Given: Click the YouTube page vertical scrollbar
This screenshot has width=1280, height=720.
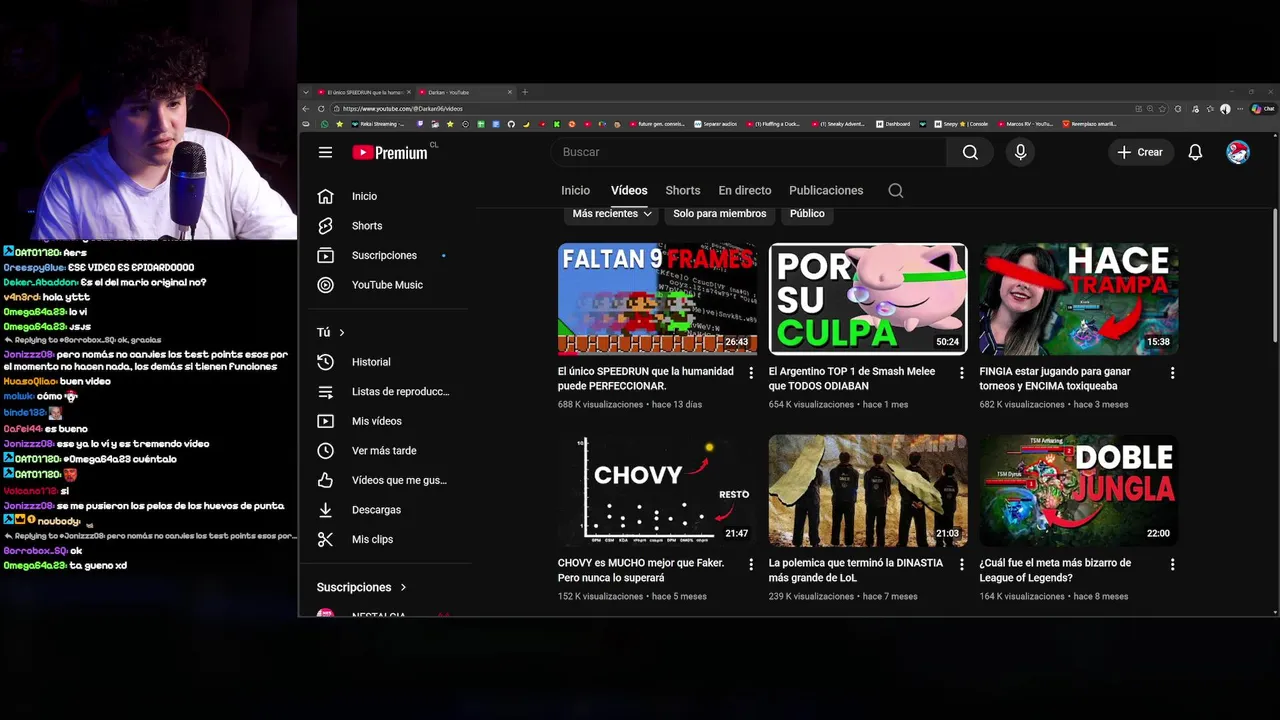Looking at the screenshot, I should point(1275,275).
